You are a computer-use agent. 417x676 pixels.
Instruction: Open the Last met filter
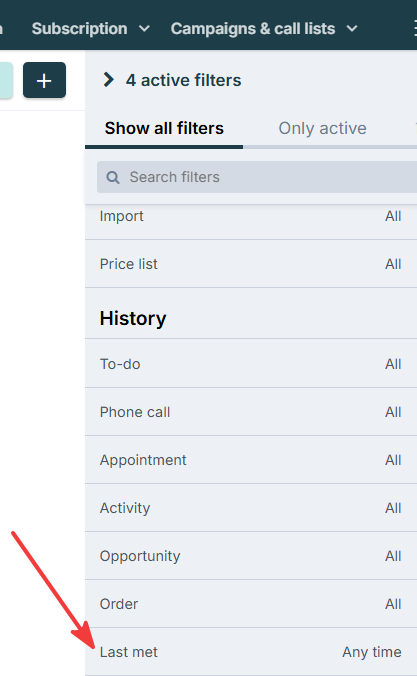pyautogui.click(x=251, y=652)
